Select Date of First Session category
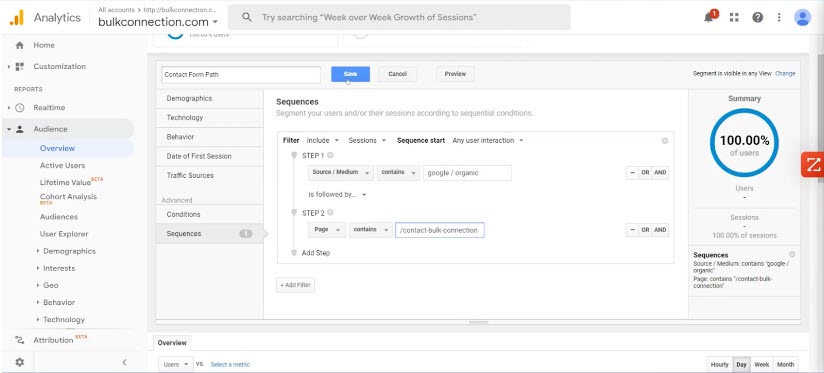The height and width of the screenshot is (373, 824). 210,156
